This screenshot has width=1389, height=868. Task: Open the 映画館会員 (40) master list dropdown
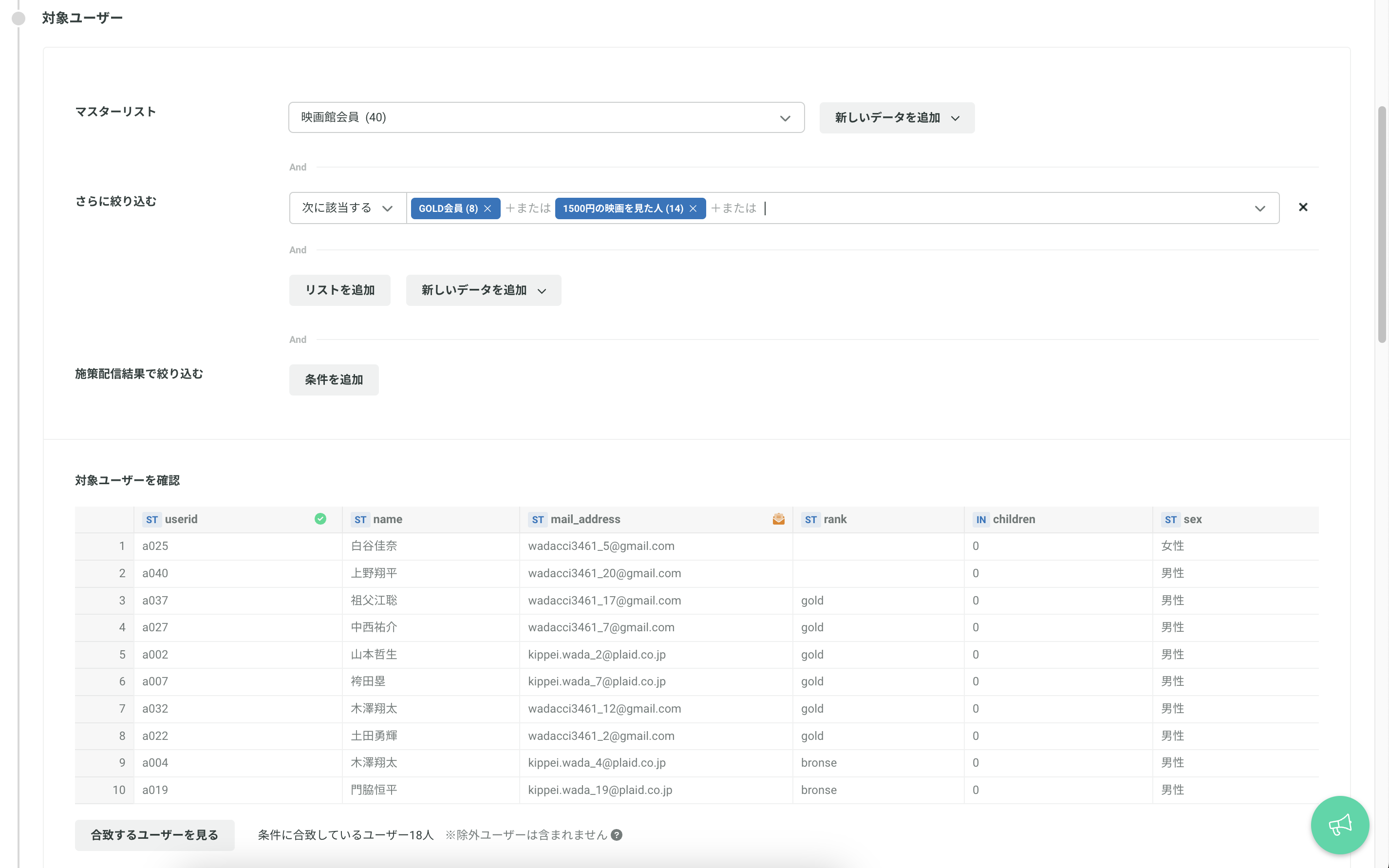click(546, 118)
